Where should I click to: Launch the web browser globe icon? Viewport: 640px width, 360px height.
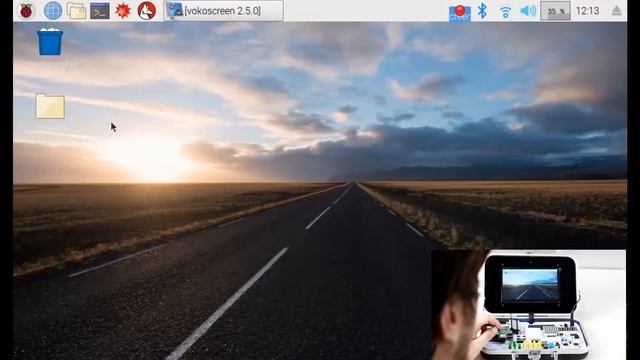click(53, 11)
